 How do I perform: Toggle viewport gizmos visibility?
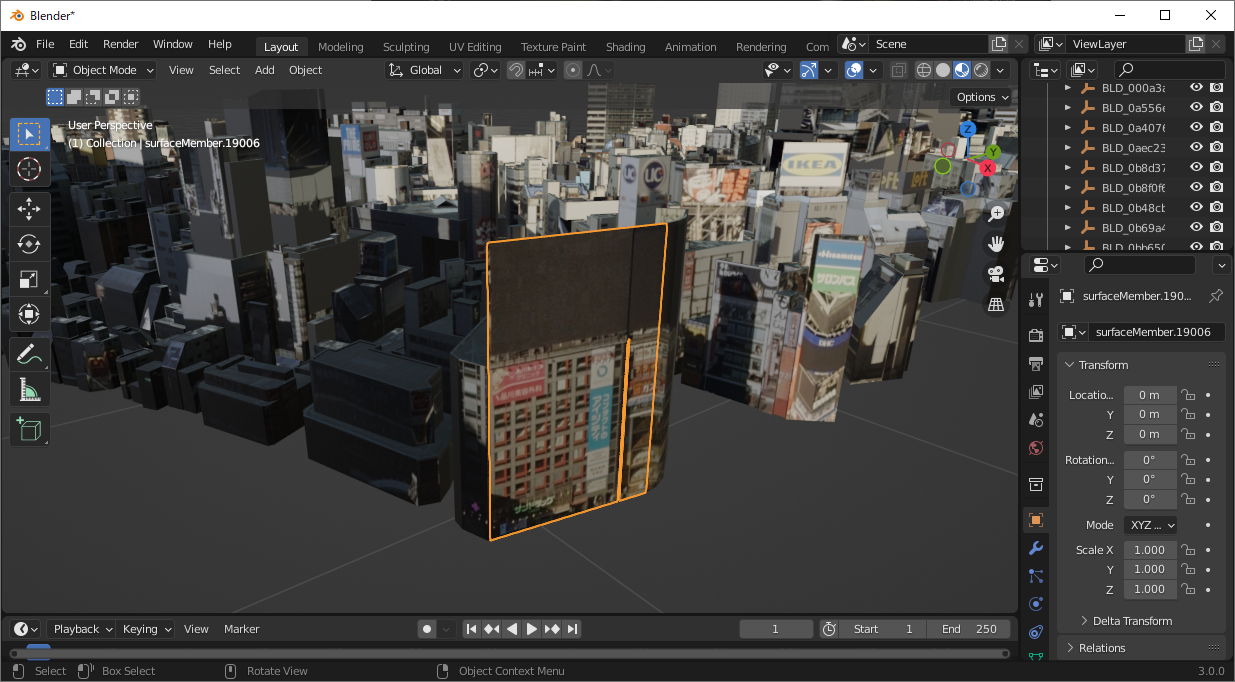pos(808,70)
